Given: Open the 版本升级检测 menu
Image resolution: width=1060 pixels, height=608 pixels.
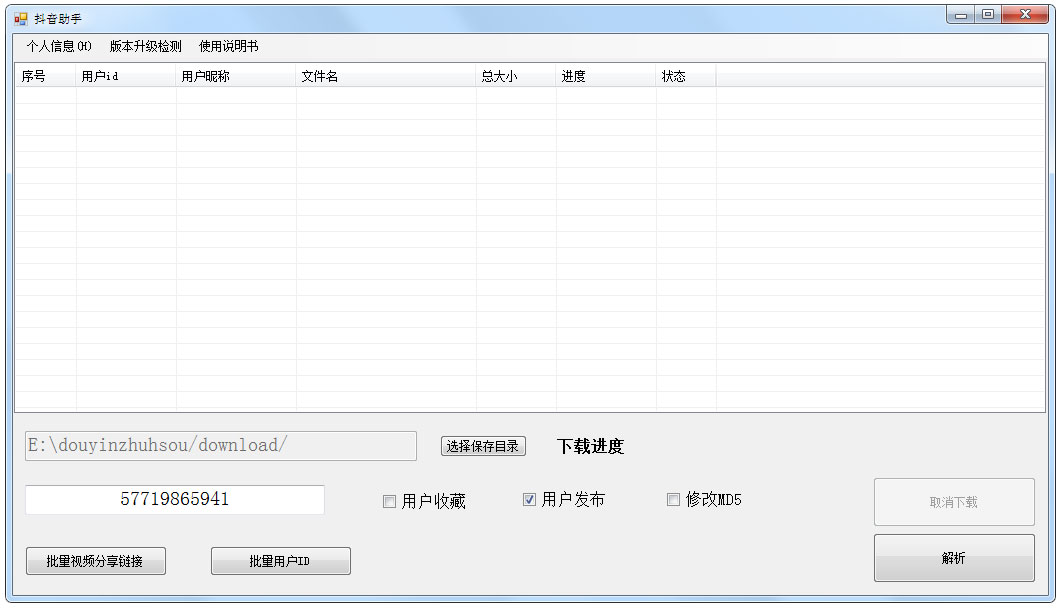Looking at the screenshot, I should click(145, 46).
